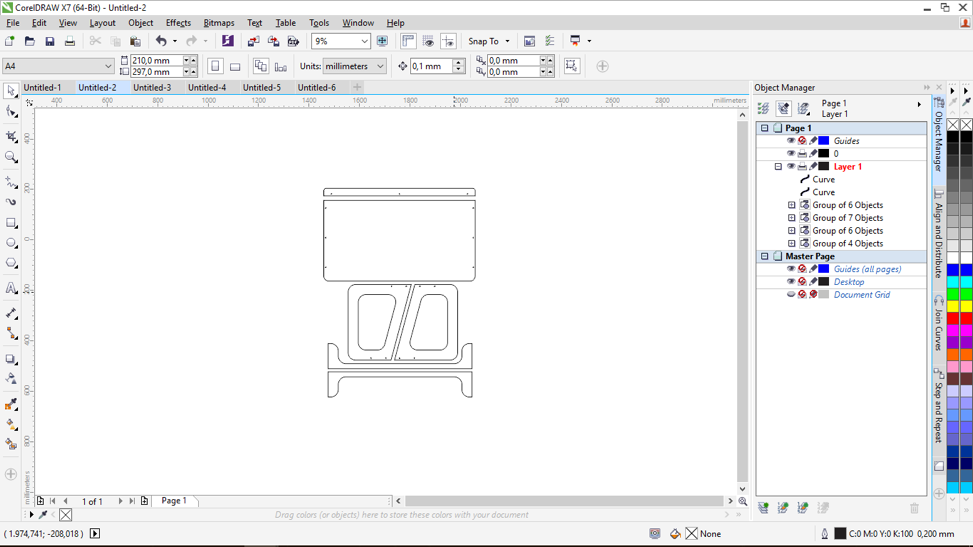This screenshot has height=547, width=973.
Task: Select the Rectangle tool
Action: coord(11,223)
